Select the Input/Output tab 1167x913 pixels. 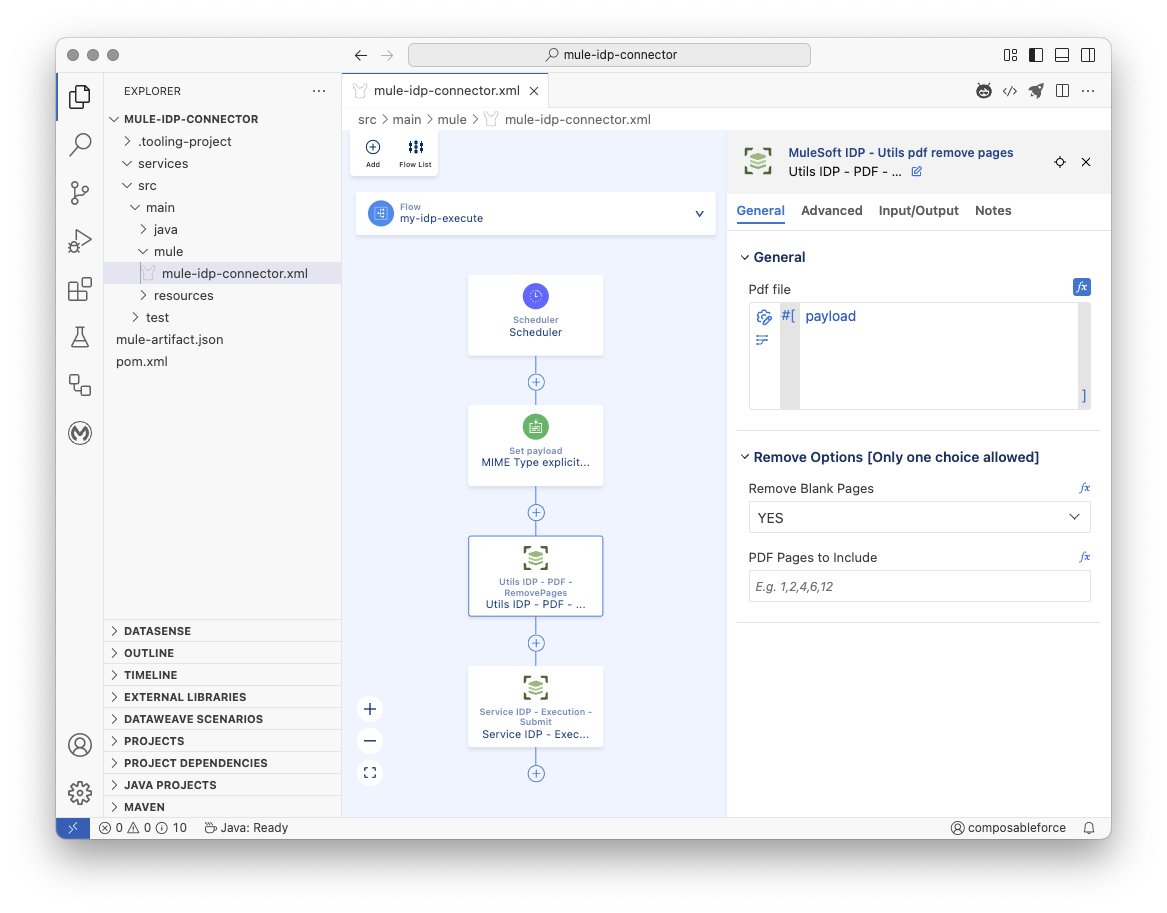[918, 211]
